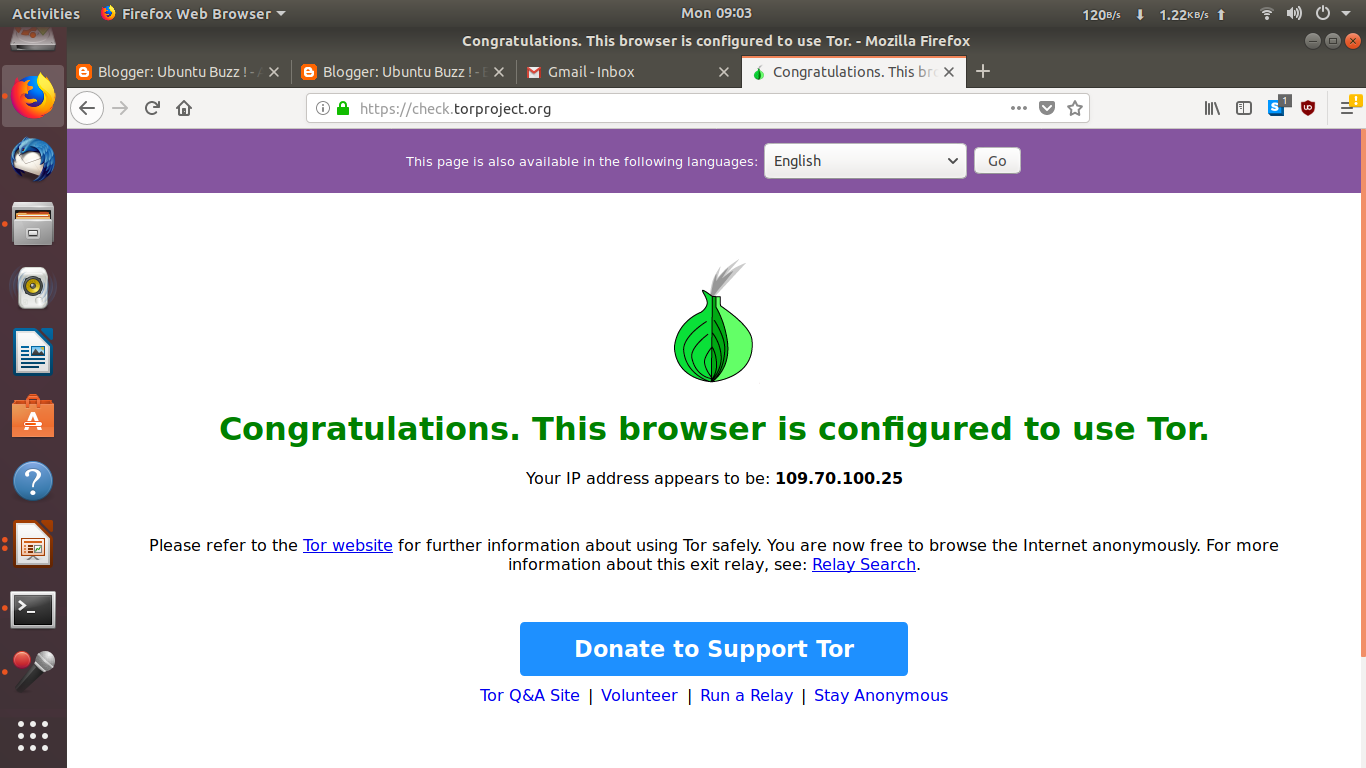The height and width of the screenshot is (768, 1366).
Task: Open the Firefox Web Browser app menu
Action: click(193, 13)
